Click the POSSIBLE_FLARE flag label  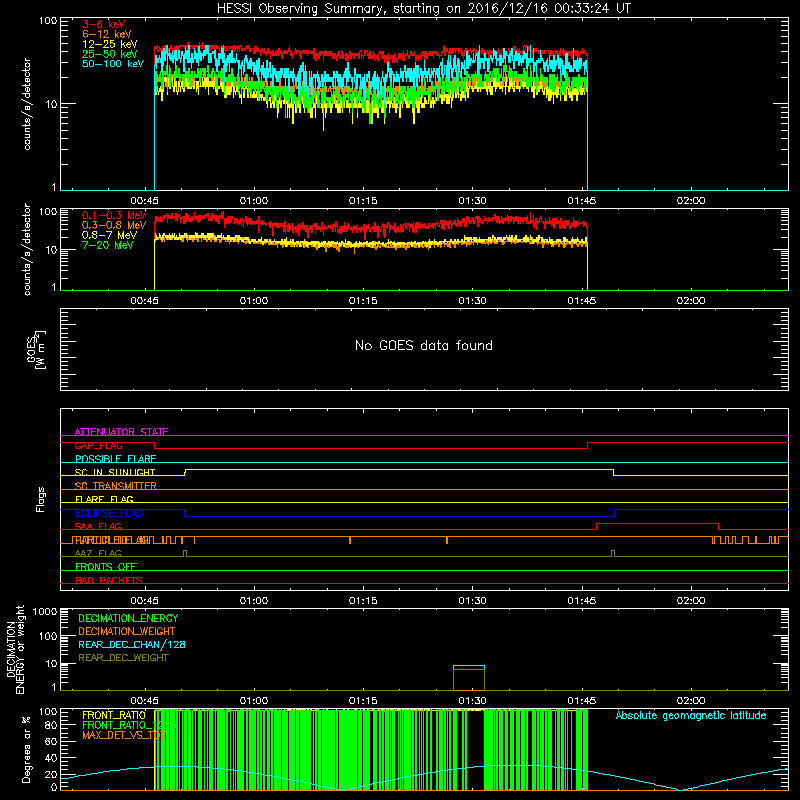[115, 459]
